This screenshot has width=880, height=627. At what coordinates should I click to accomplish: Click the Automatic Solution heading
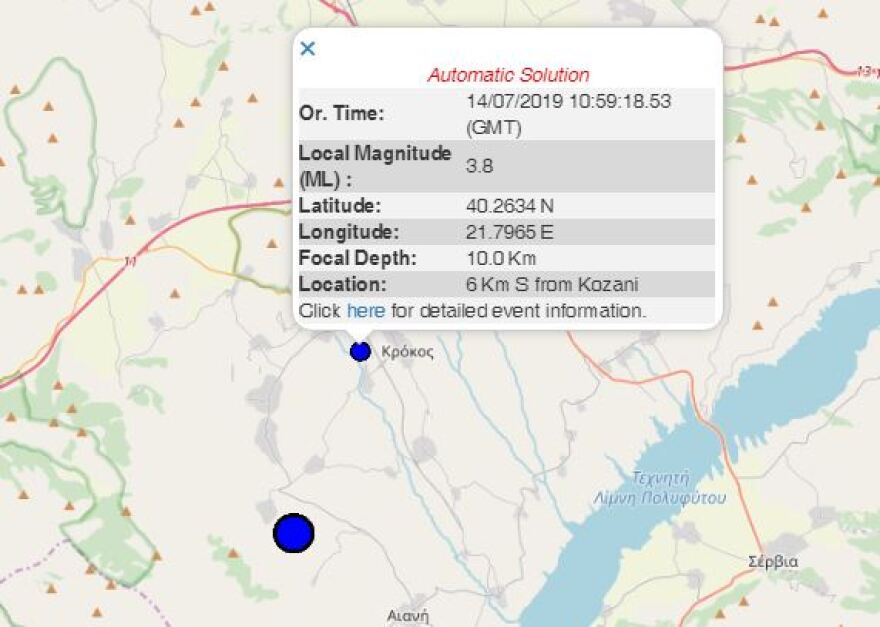(x=508, y=72)
